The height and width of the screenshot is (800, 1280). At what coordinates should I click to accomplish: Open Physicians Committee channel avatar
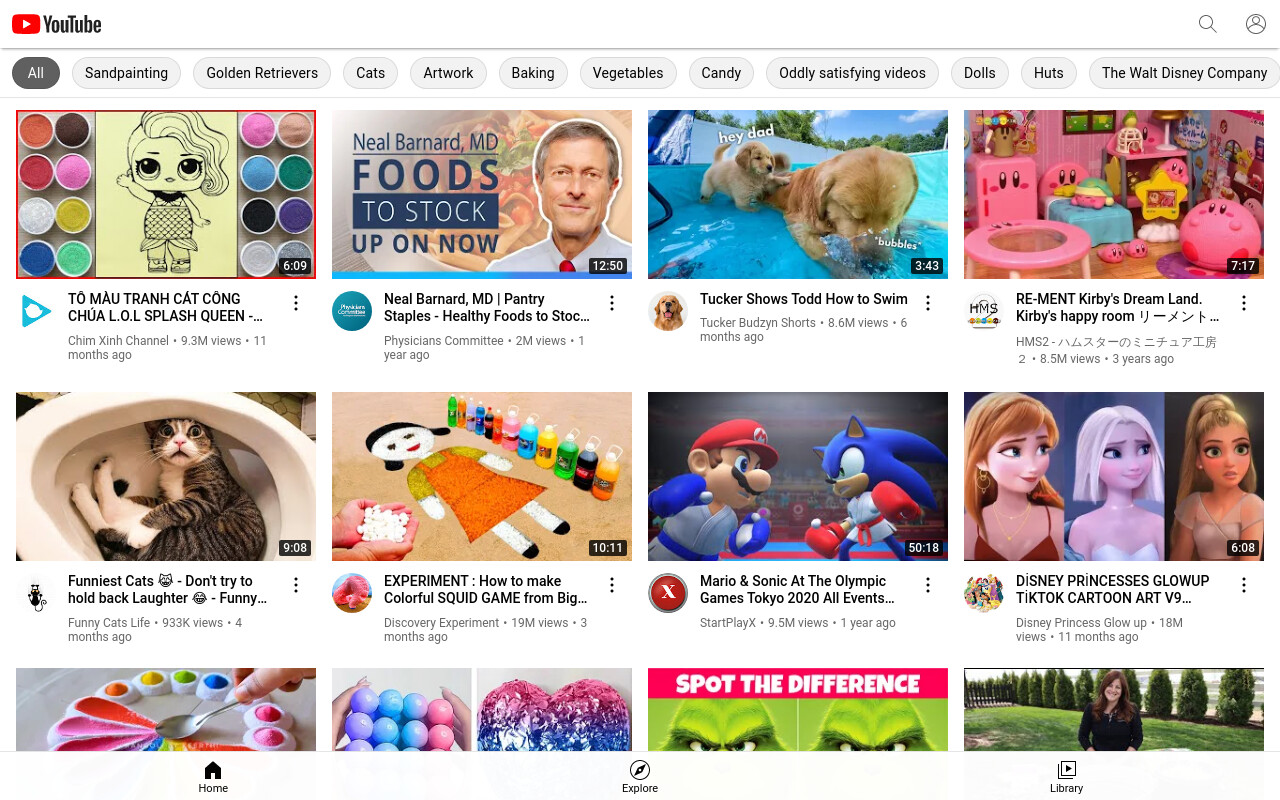(x=352, y=311)
